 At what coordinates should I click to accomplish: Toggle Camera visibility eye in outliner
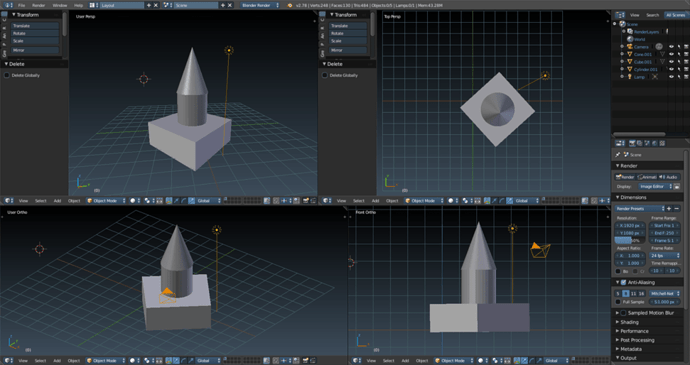(672, 47)
